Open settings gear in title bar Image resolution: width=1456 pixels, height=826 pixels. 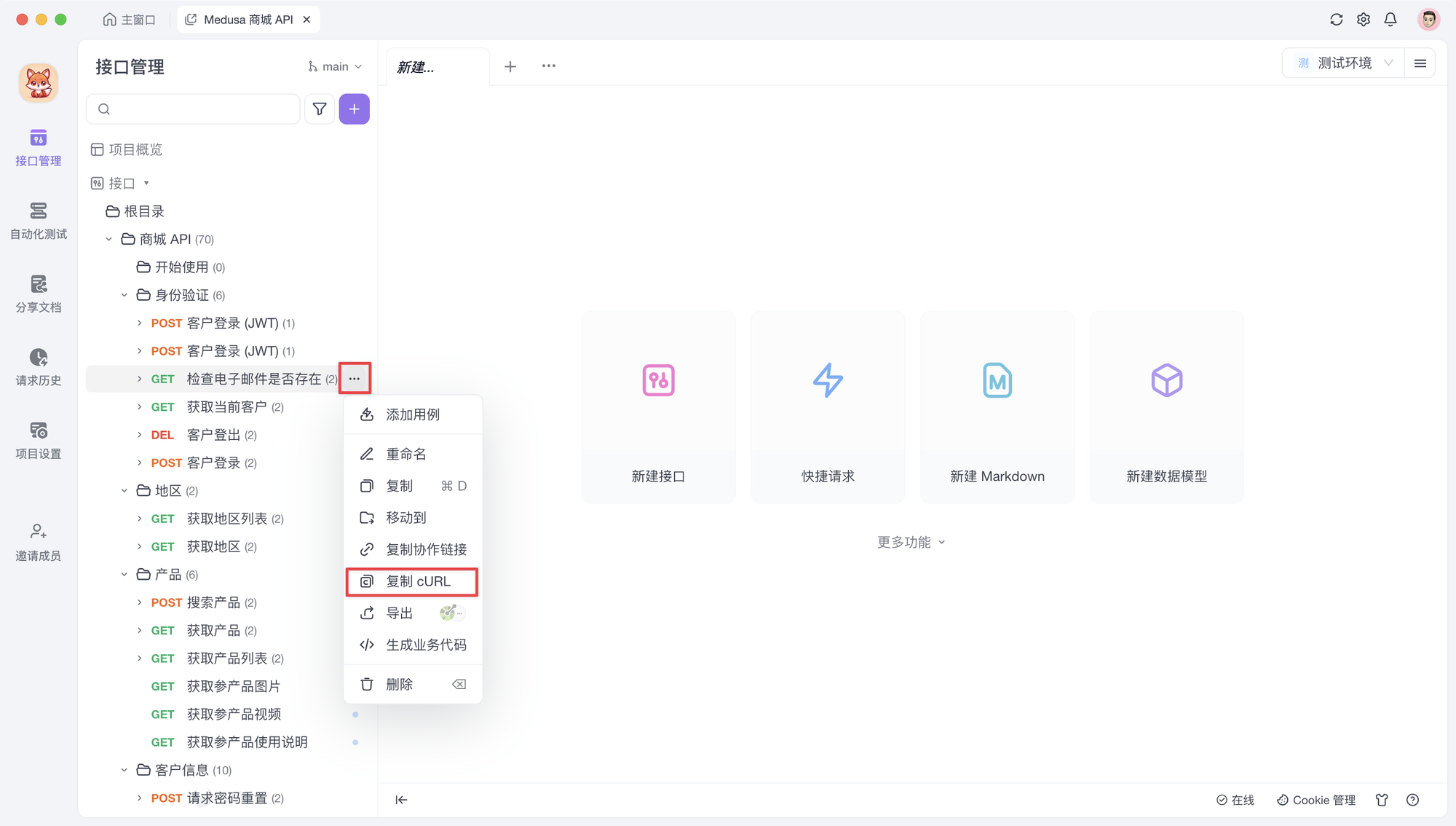1364,20
